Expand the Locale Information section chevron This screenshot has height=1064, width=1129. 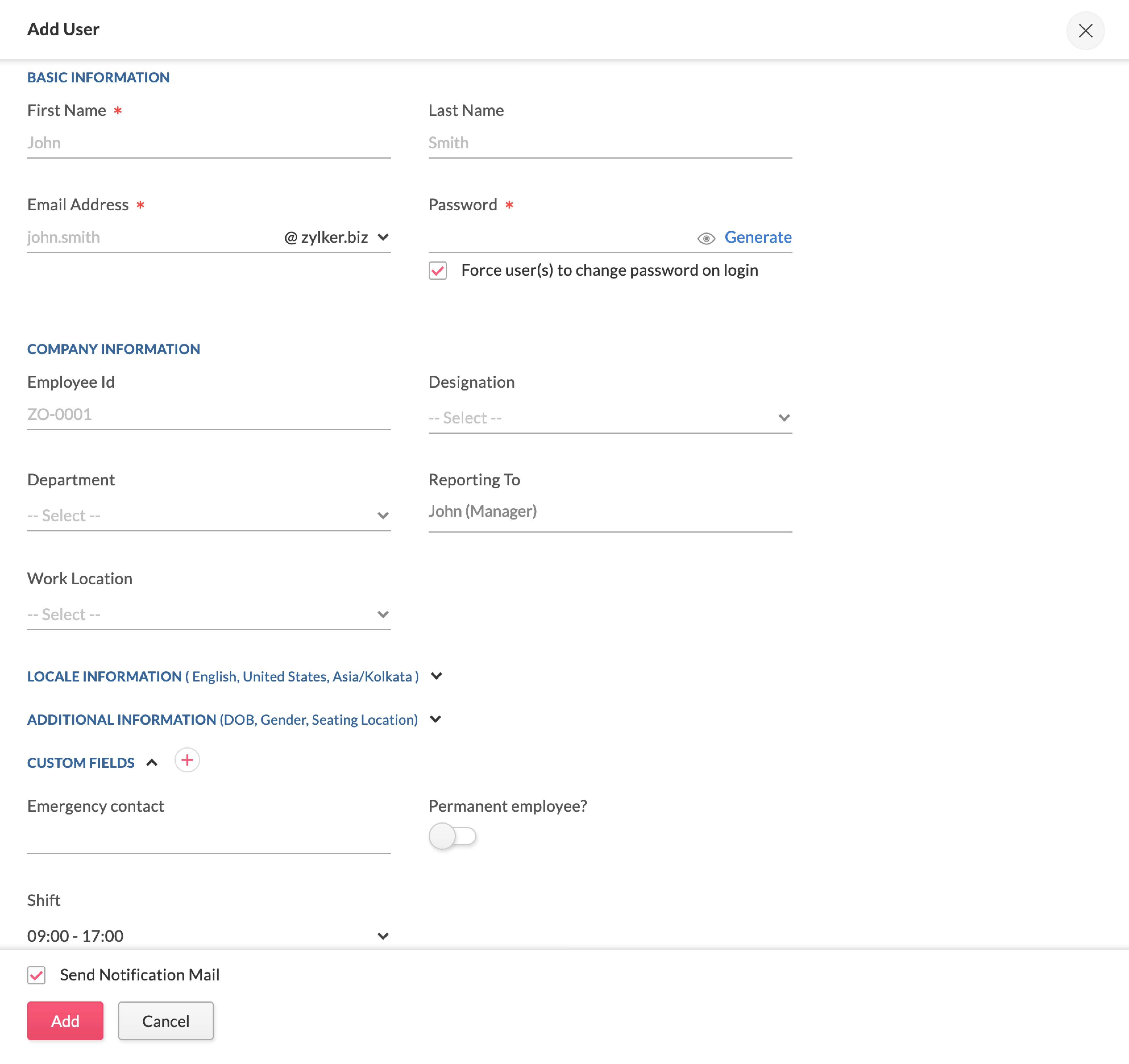436,676
